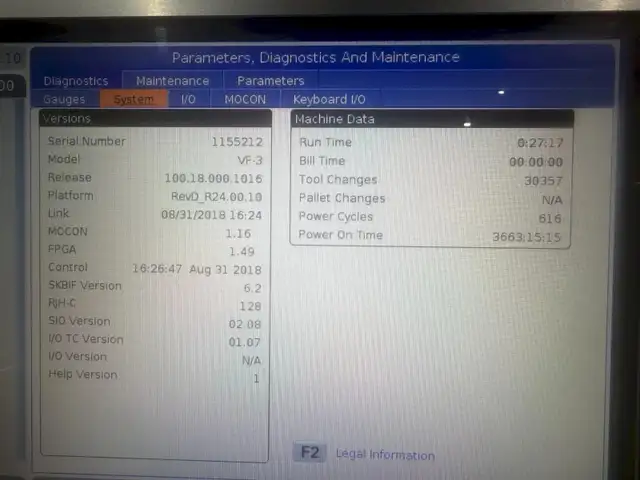Select the Help Version row
Screen dimensions: 640x480
click(153, 376)
